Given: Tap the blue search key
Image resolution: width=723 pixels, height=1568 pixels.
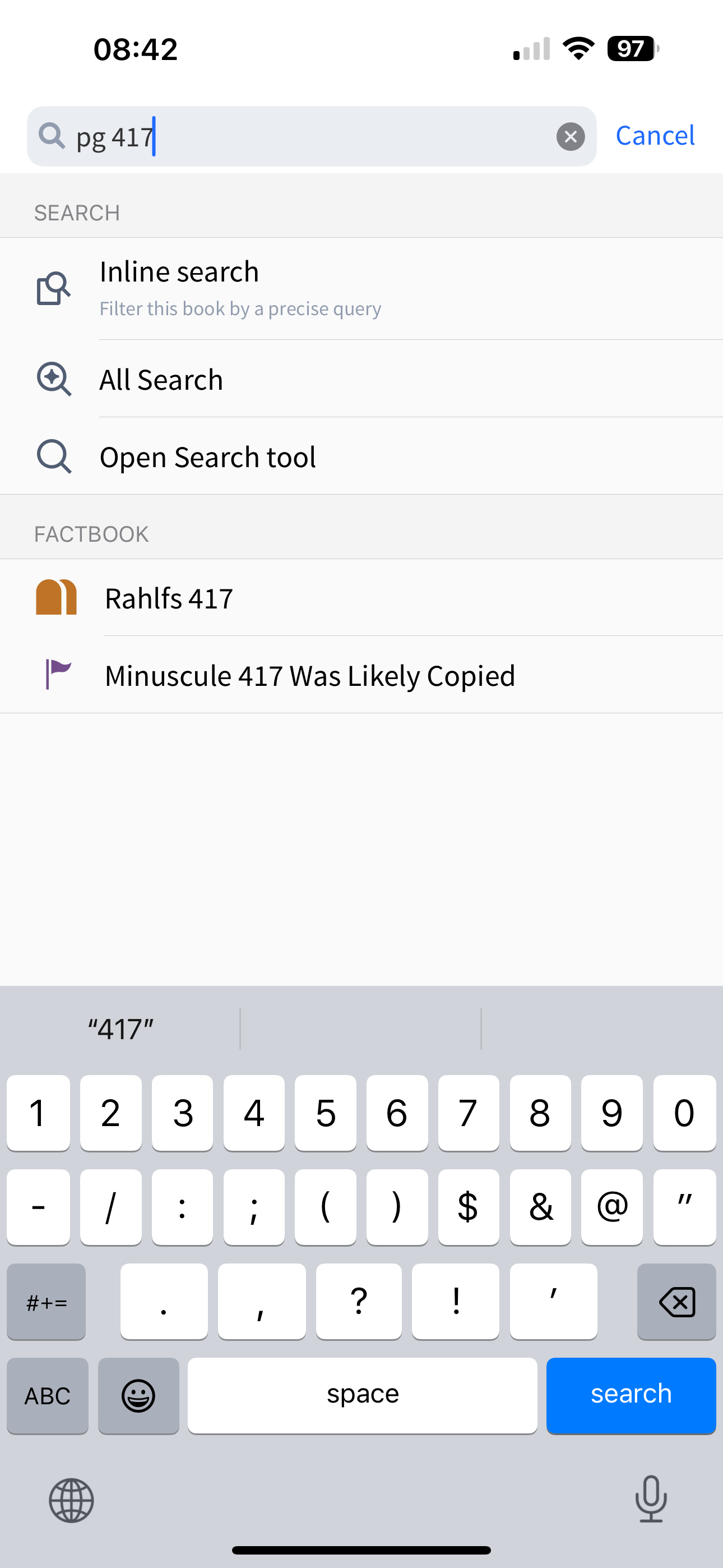Looking at the screenshot, I should click(631, 1395).
